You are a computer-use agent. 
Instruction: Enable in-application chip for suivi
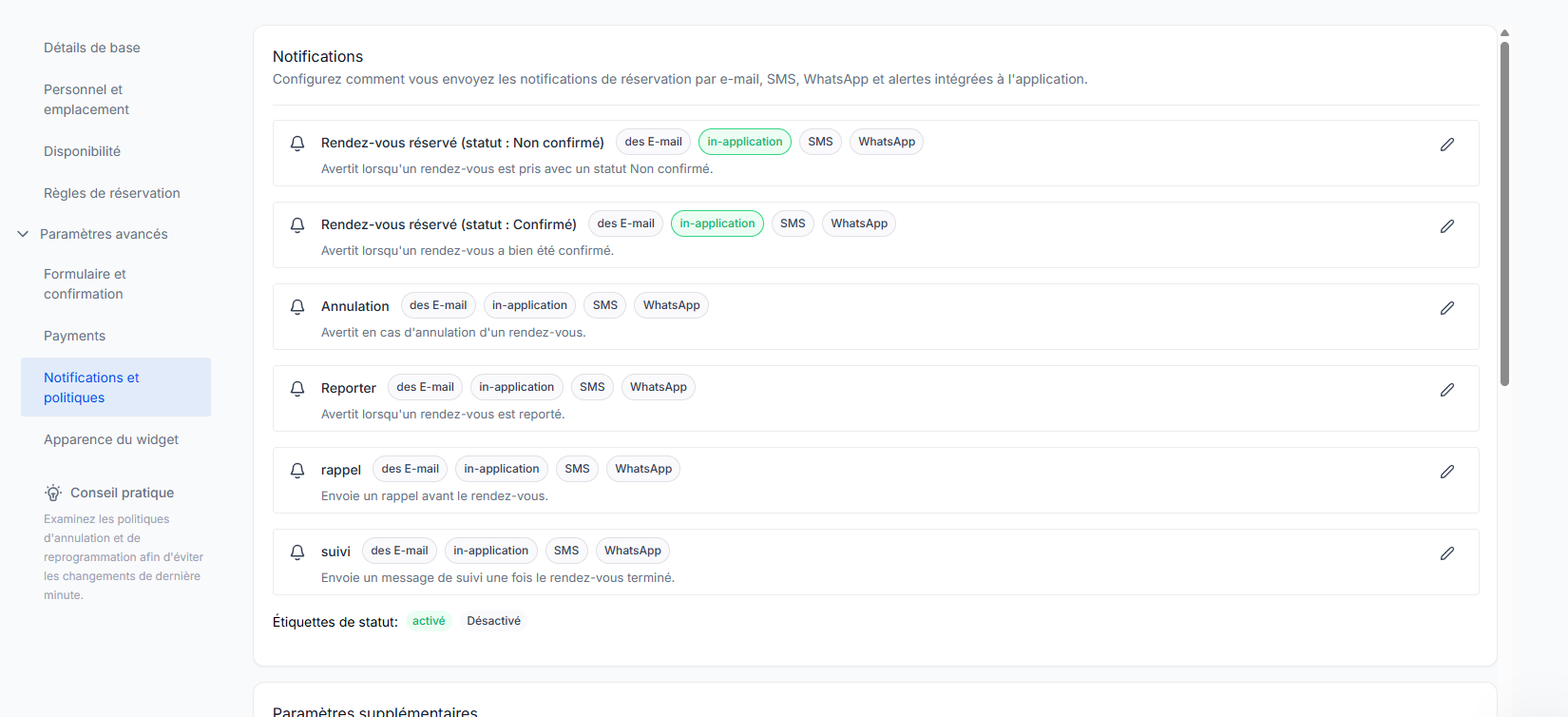pyautogui.click(x=490, y=551)
